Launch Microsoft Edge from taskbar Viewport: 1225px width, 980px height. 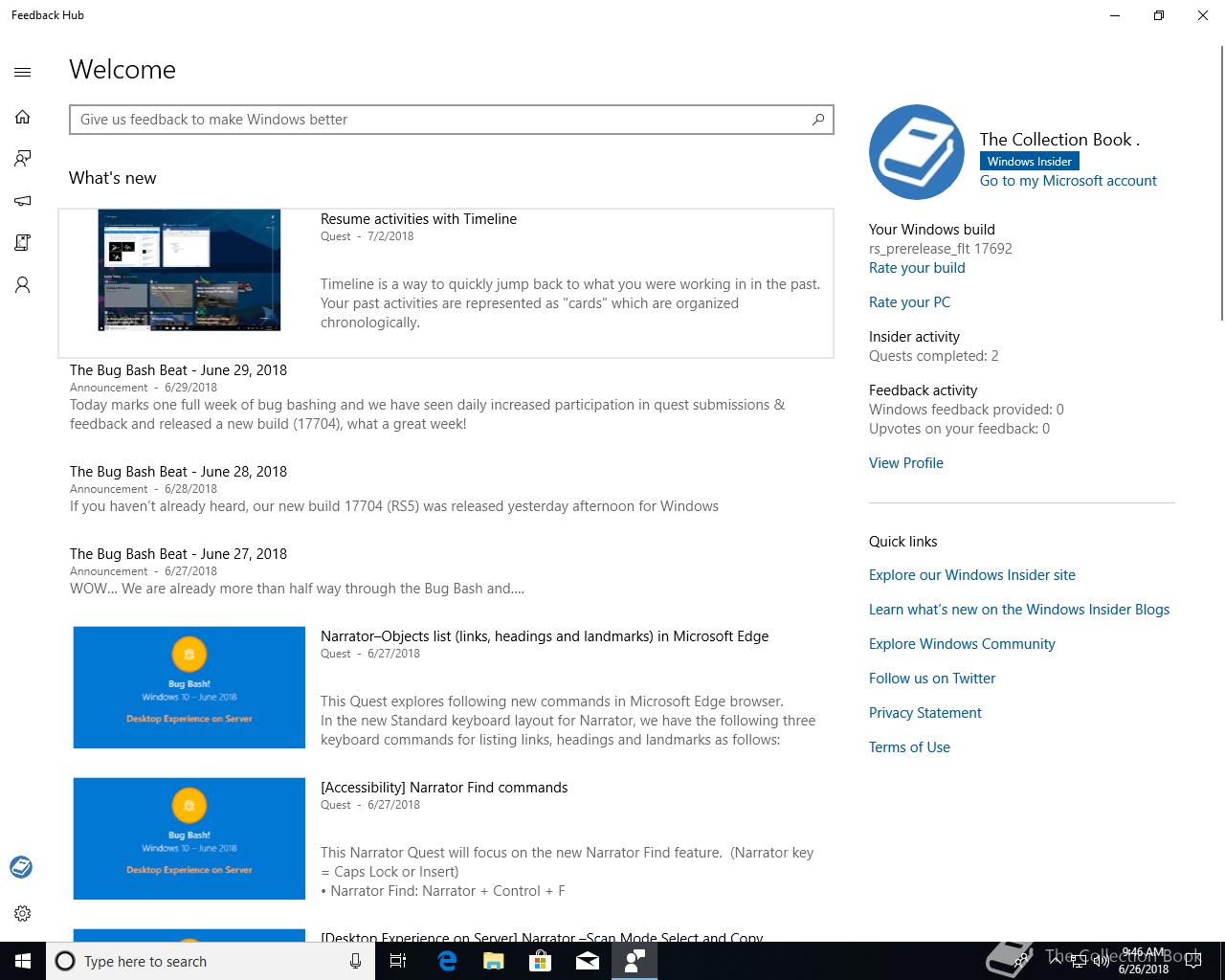pyautogui.click(x=446, y=961)
